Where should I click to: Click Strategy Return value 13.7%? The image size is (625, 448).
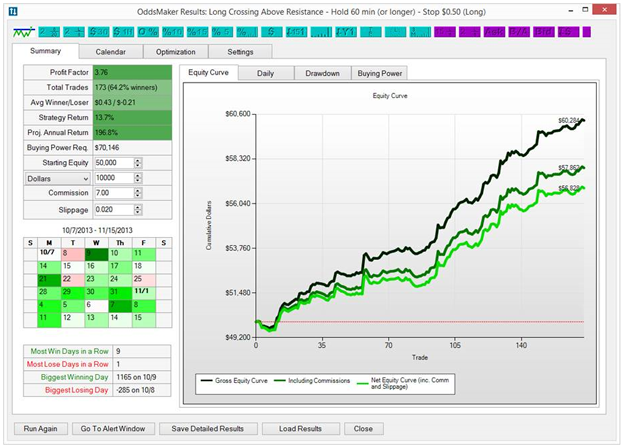(x=132, y=118)
